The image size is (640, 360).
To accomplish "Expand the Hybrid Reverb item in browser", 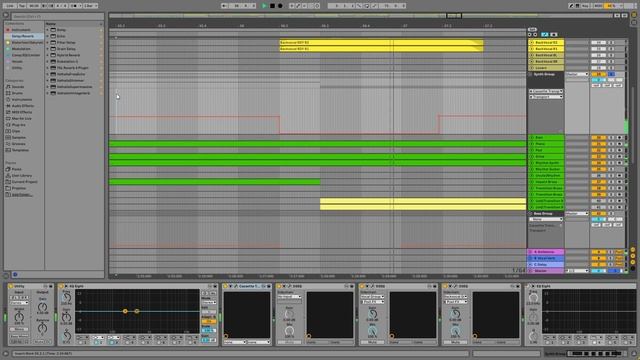I will click(x=47, y=55).
